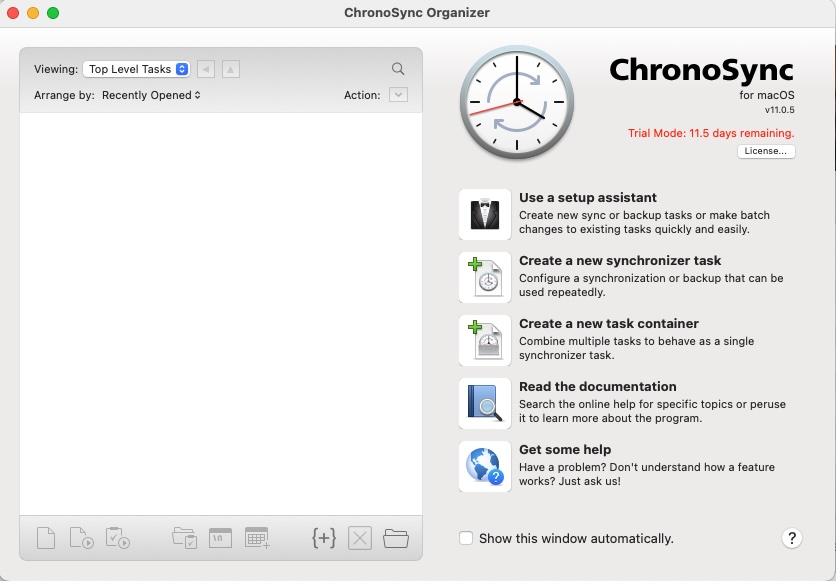Viewport: 836px width, 581px height.
Task: Click the green zoom window button
Action: 53,13
